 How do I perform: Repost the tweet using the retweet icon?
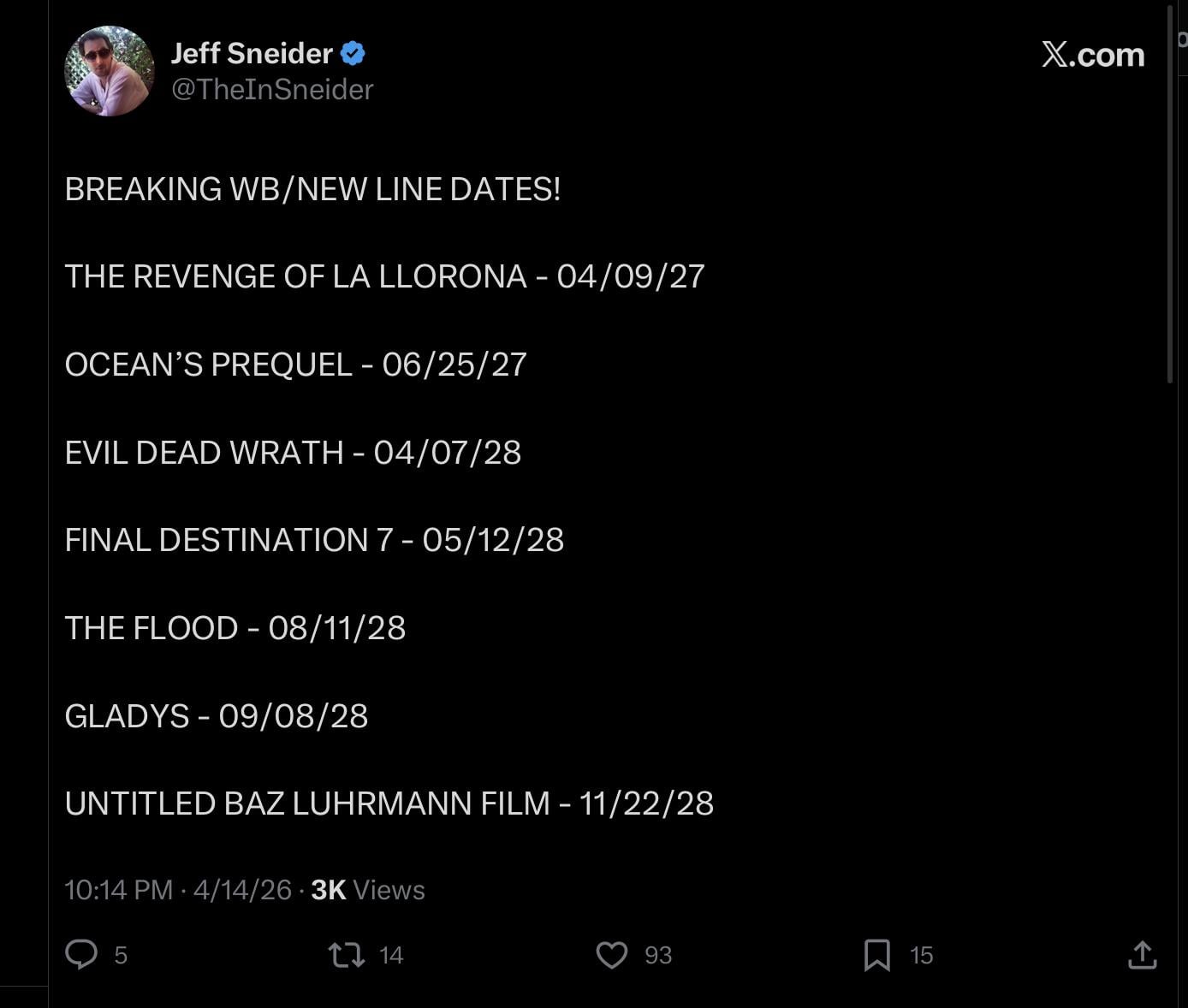pos(347,954)
